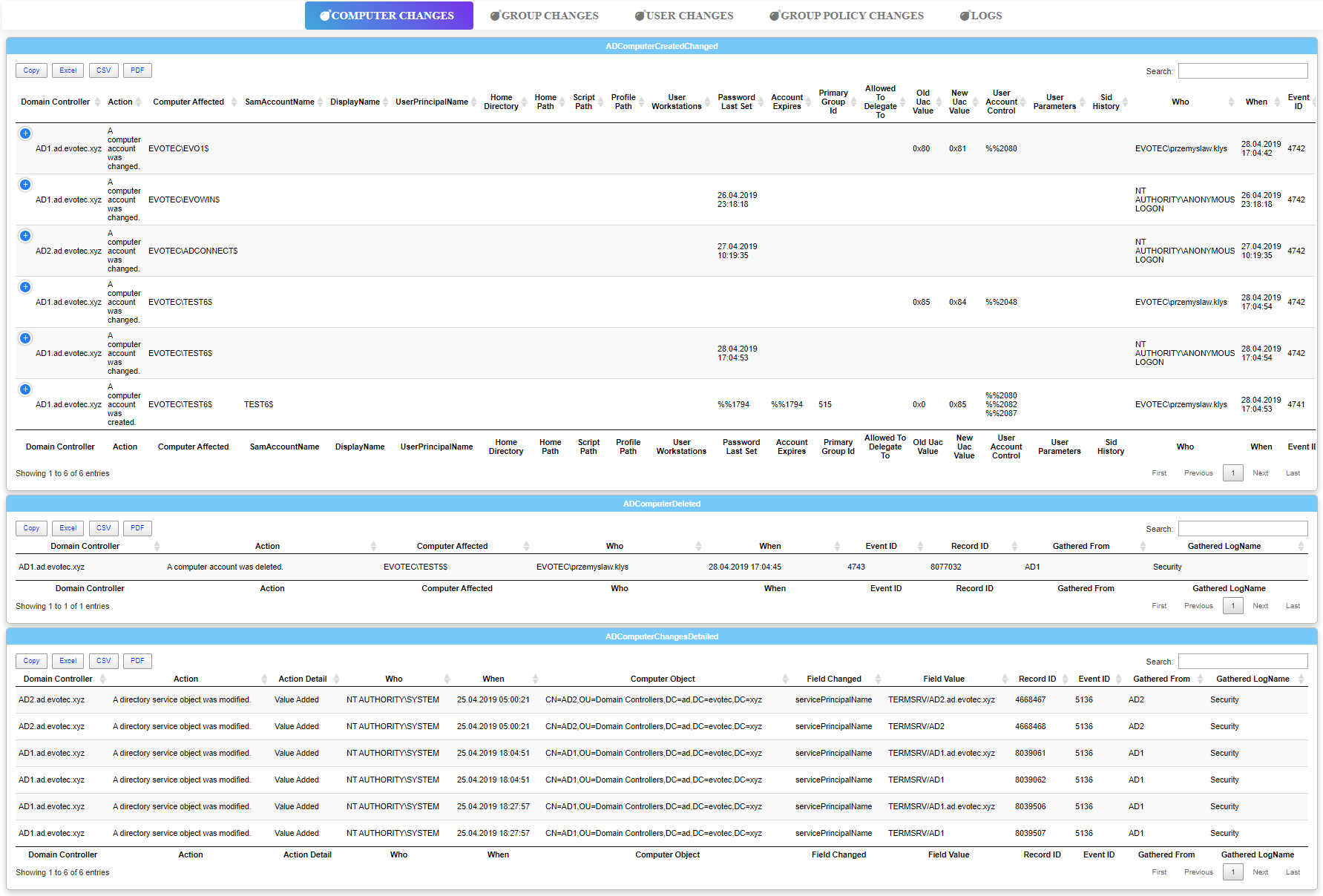
Task: Click the Computer Changes tab icon
Action: coord(324,15)
